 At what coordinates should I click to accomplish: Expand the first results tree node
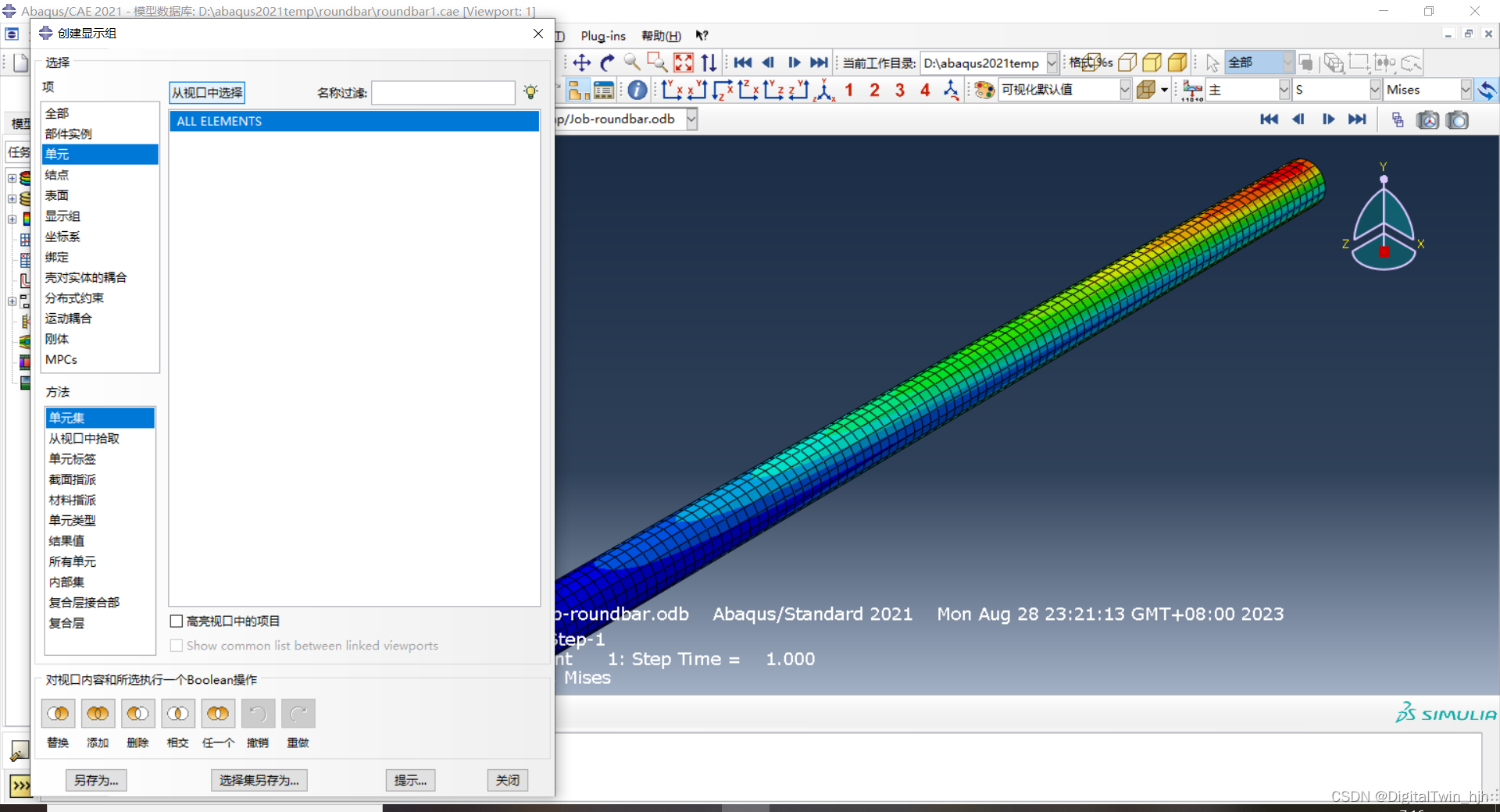[12, 178]
